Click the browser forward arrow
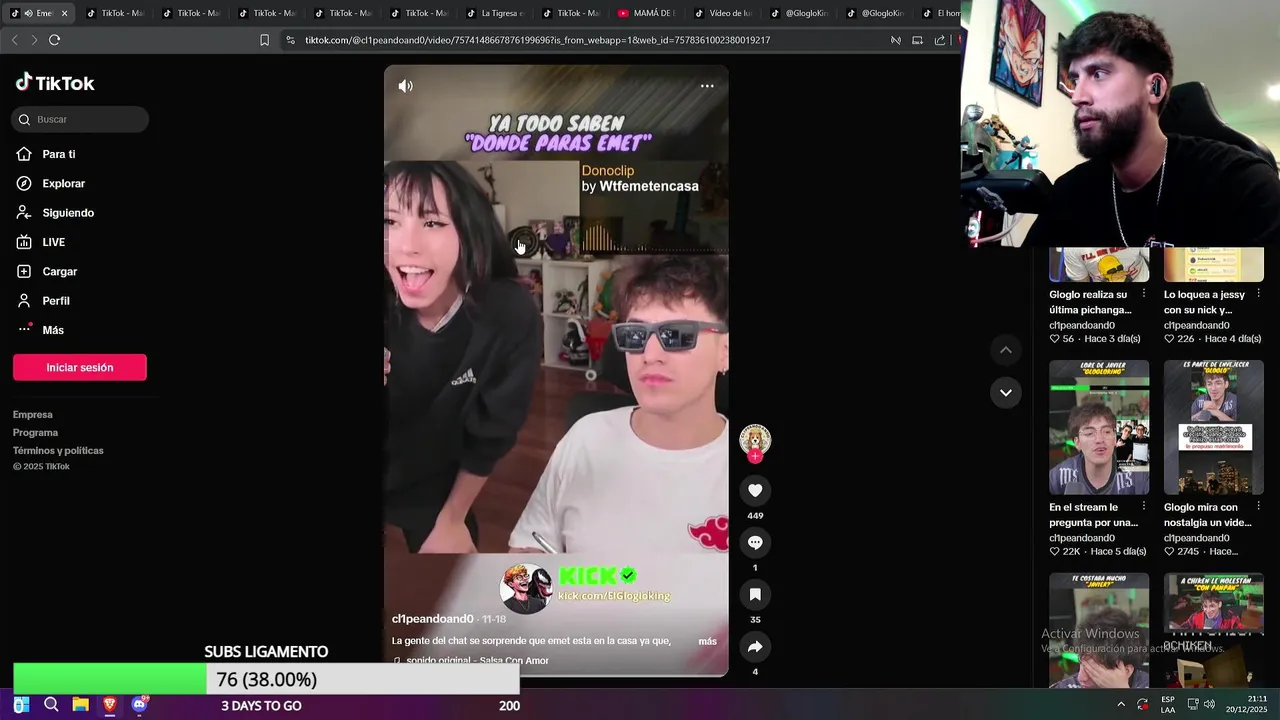 [34, 40]
